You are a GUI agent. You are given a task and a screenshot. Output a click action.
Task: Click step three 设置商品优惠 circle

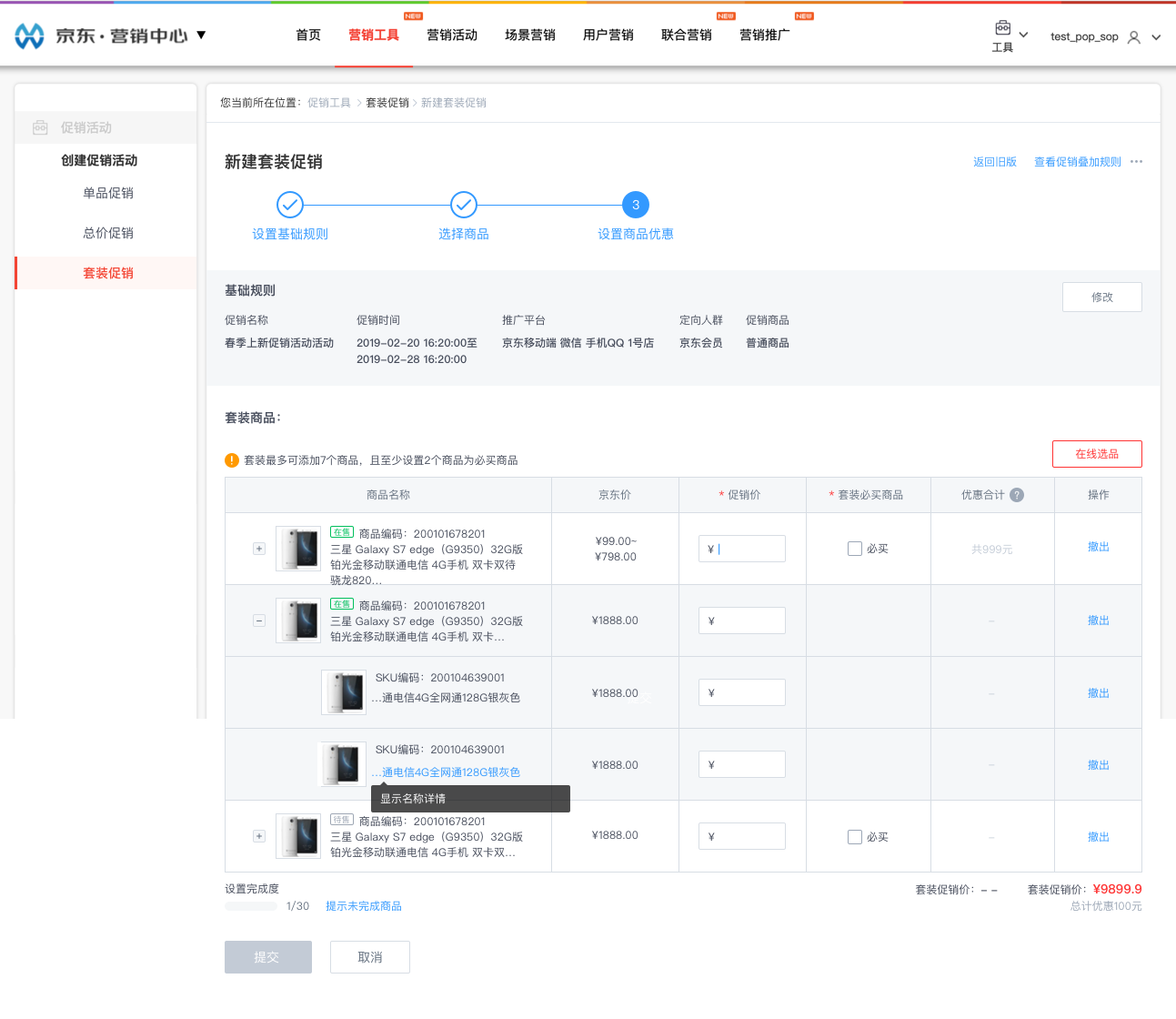pos(636,205)
